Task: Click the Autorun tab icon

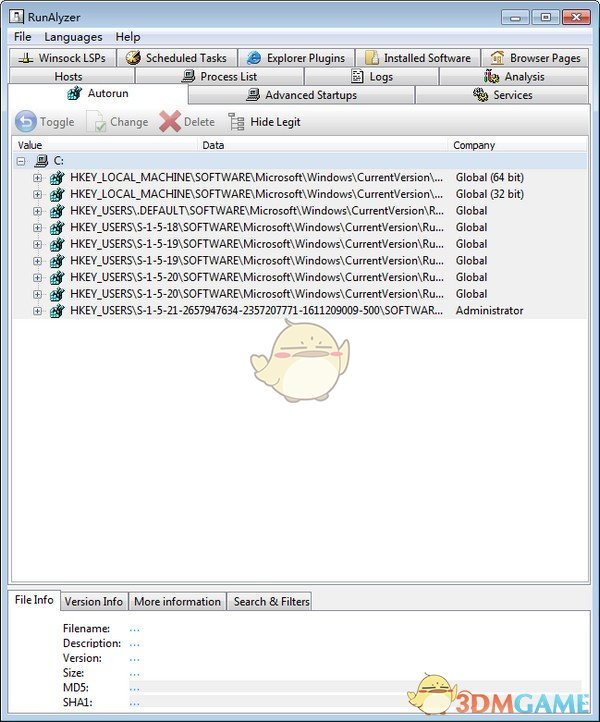Action: tap(74, 93)
